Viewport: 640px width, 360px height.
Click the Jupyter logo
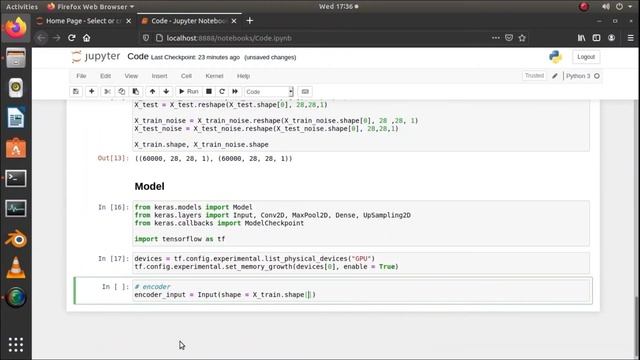(x=96, y=56)
